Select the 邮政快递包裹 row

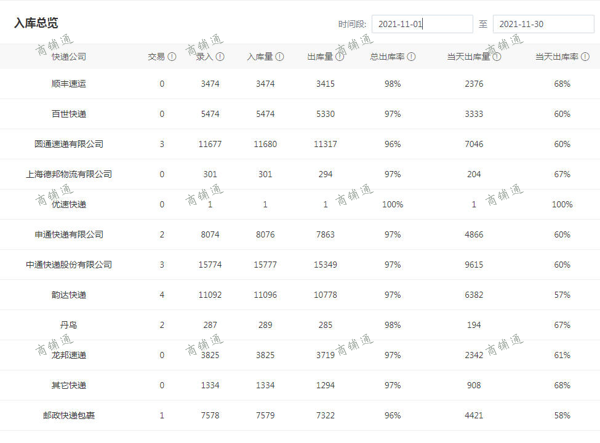69,415
